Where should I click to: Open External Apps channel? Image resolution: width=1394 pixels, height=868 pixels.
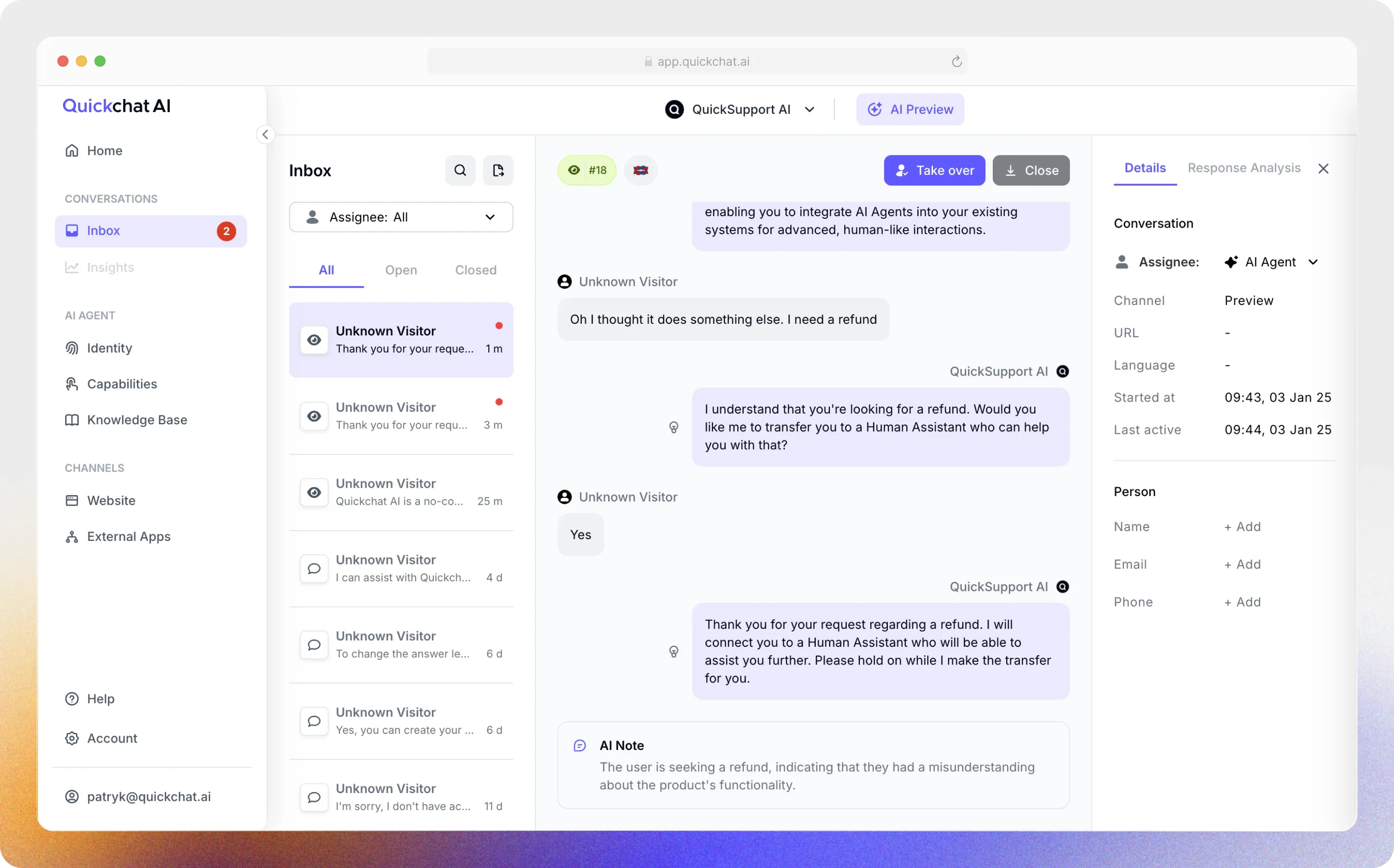point(118,536)
